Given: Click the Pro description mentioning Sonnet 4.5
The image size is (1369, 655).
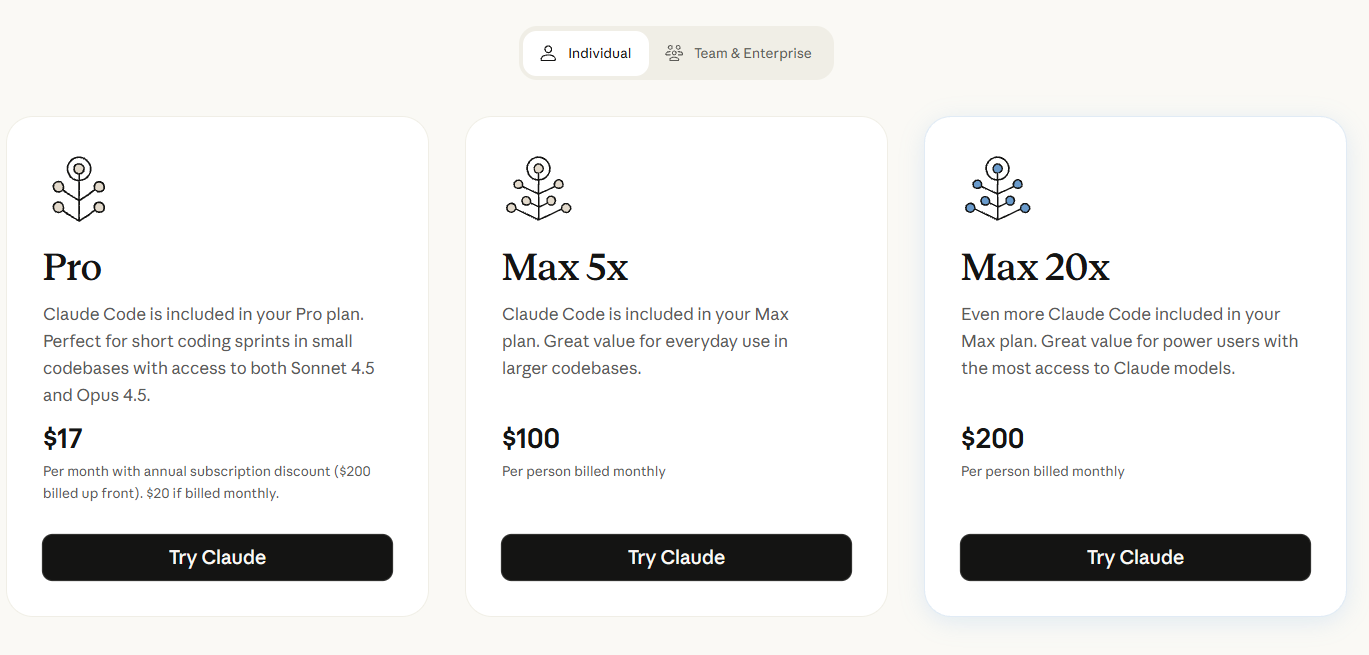Looking at the screenshot, I should pos(209,354).
